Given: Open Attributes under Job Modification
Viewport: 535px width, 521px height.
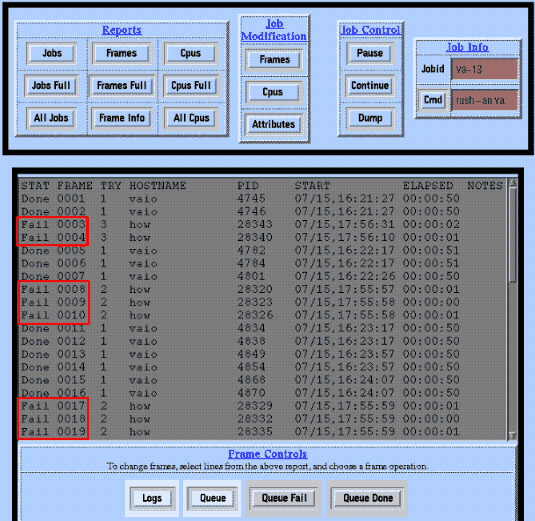Looking at the screenshot, I should [273, 124].
